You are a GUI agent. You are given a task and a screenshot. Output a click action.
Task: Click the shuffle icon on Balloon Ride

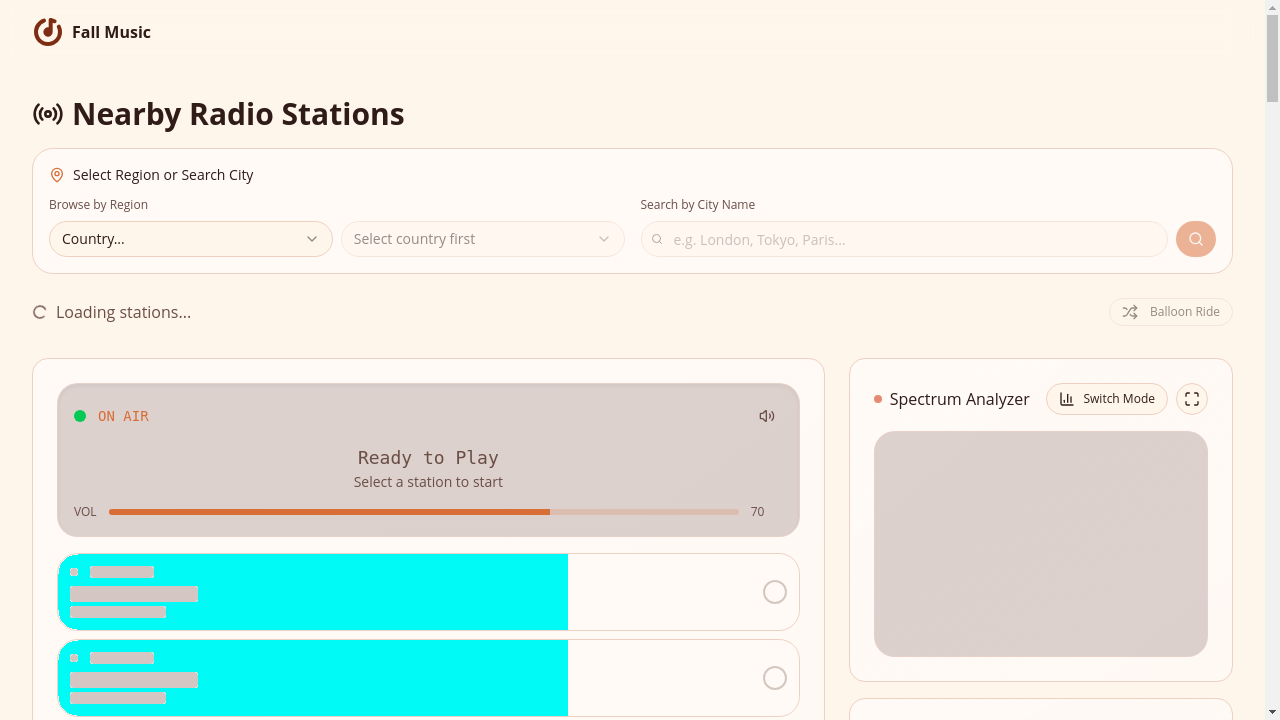click(1130, 312)
